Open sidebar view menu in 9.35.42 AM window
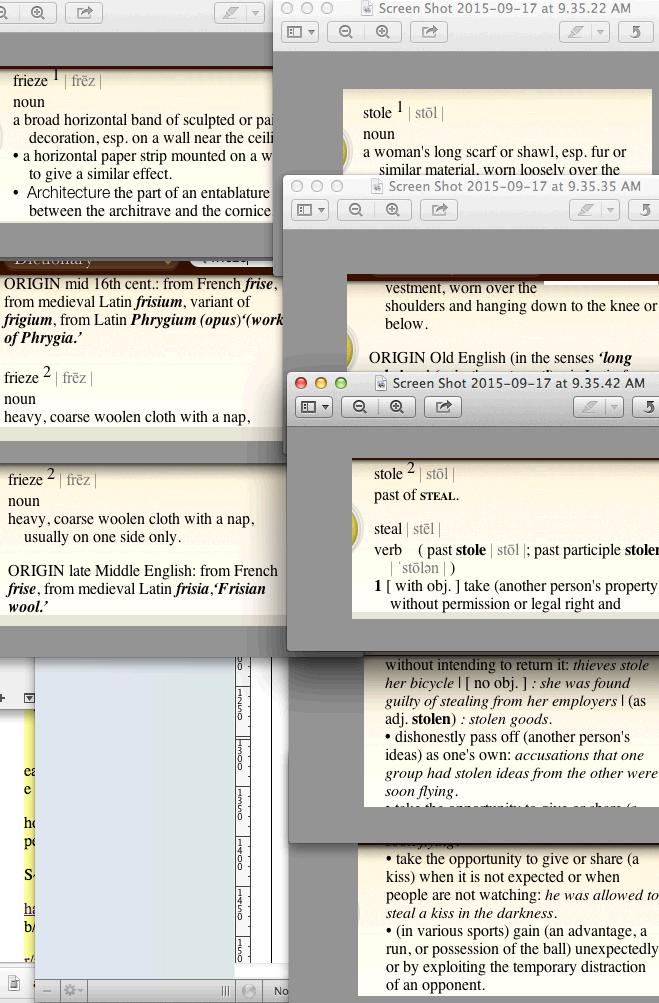 314,407
